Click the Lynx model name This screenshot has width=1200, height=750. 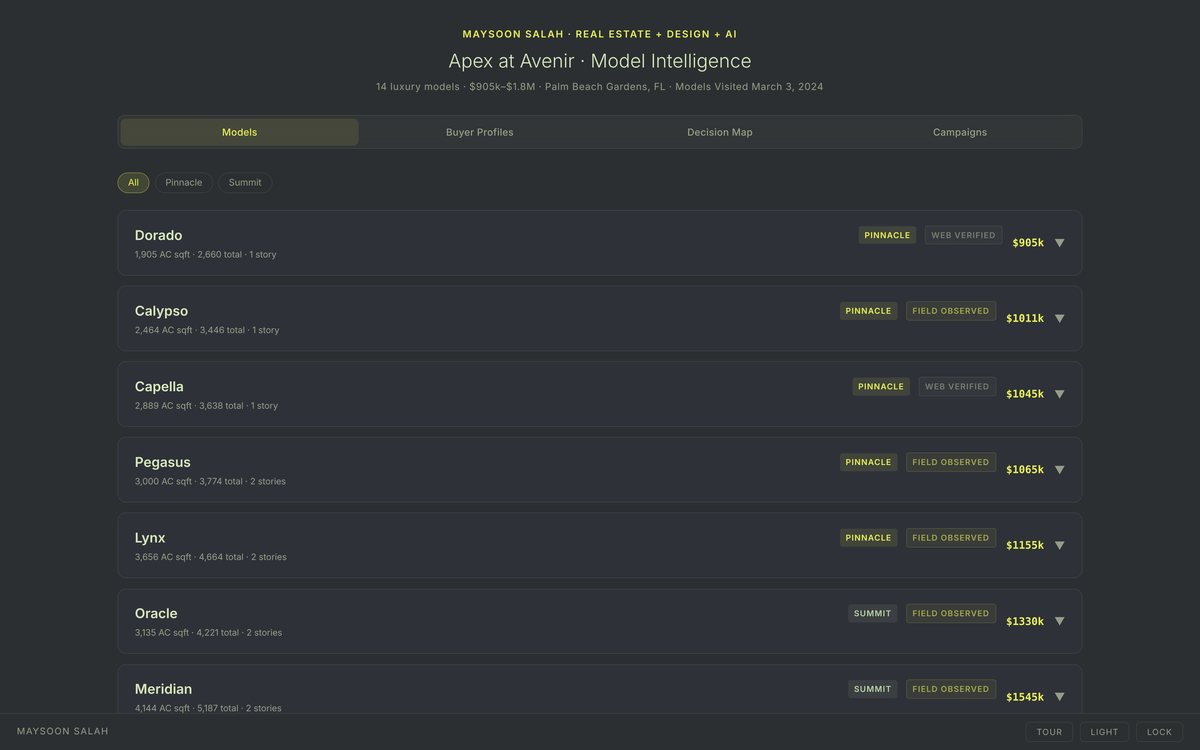[x=150, y=538]
